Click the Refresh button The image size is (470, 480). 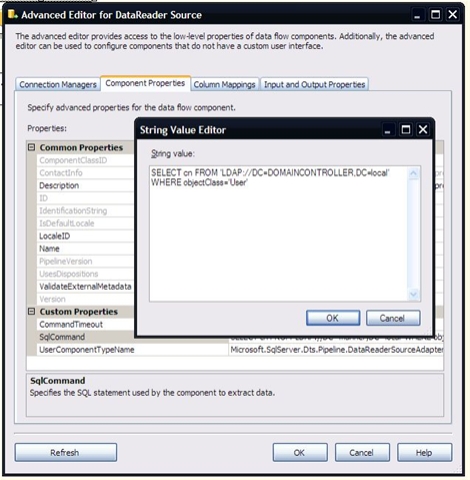pos(66,452)
